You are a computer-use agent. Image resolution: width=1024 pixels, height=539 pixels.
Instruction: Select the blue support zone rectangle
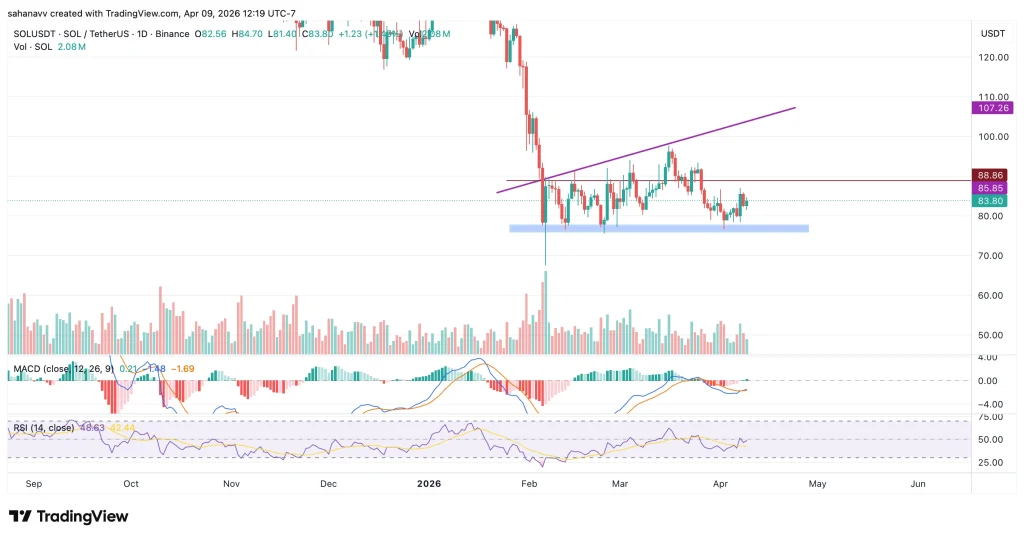[x=658, y=229]
